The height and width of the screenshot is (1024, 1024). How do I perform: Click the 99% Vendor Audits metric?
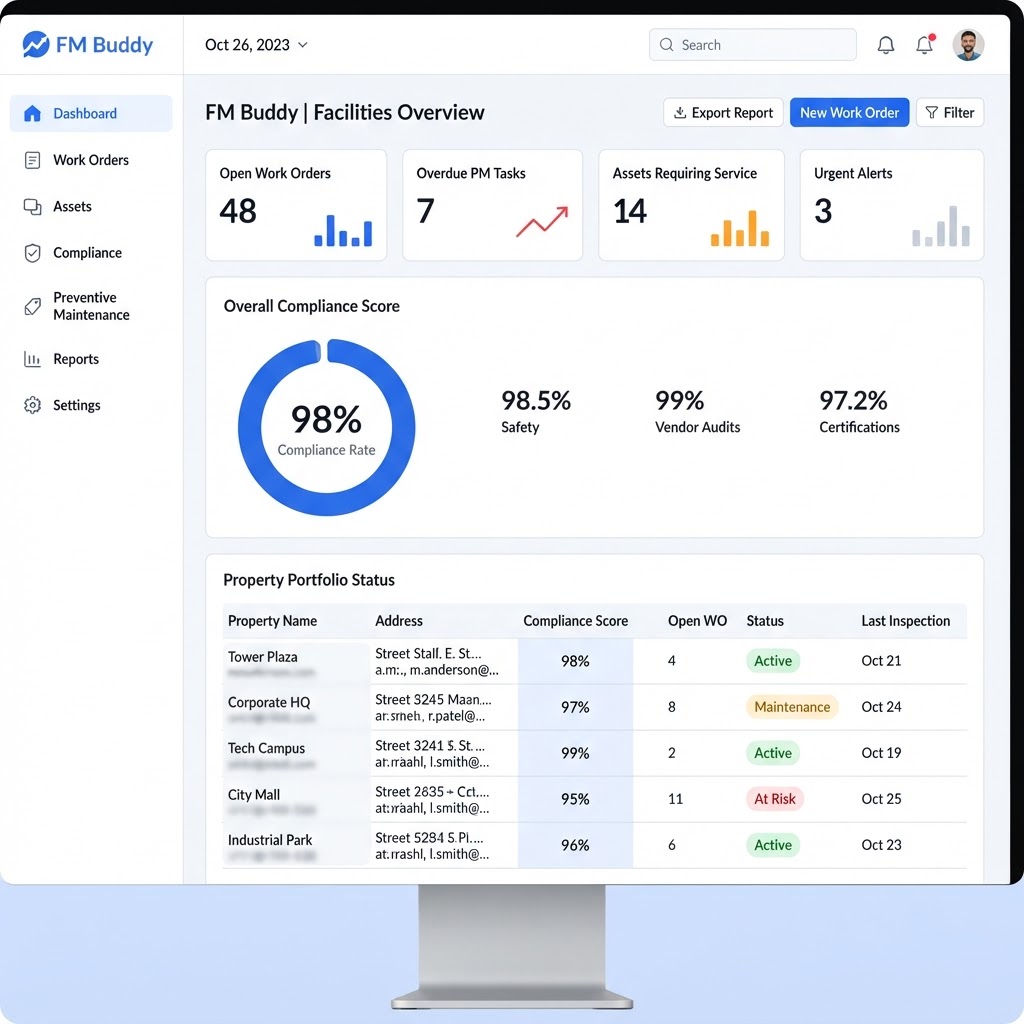tap(697, 411)
